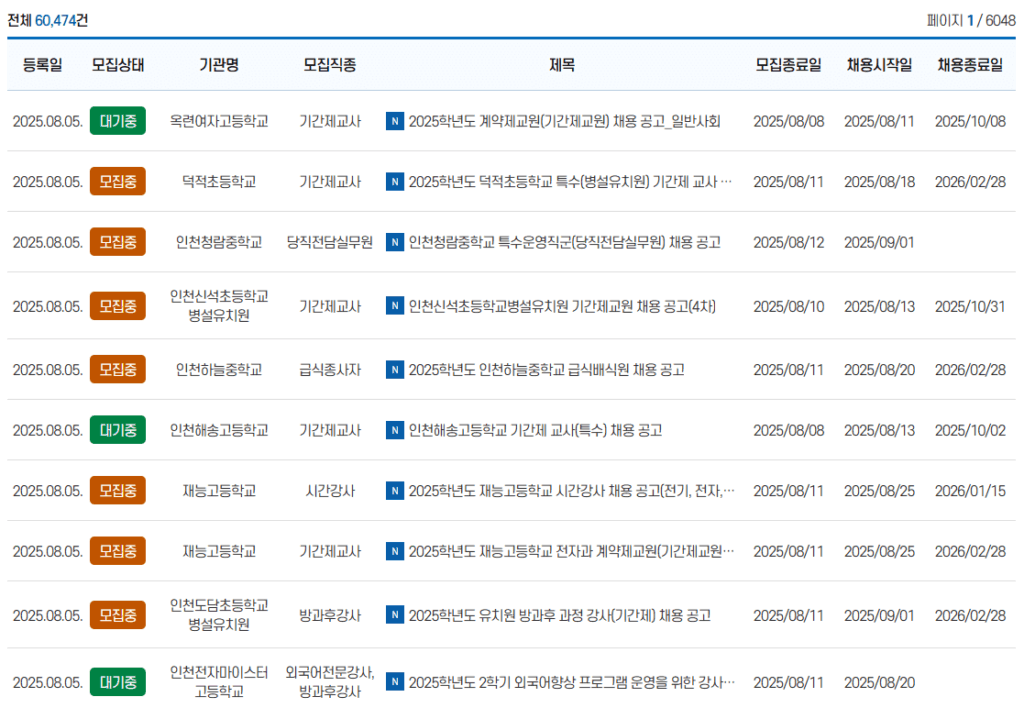Image resolution: width=1024 pixels, height=708 pixels.
Task: Click the N icon on the 인천신석초등학교병설유치원 posting
Action: pos(394,305)
